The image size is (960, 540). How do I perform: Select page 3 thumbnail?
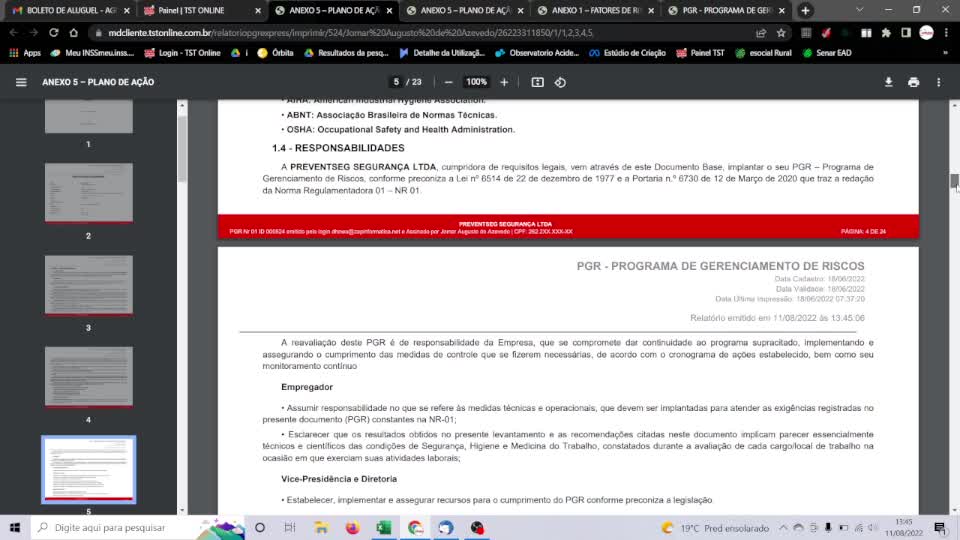[88, 285]
